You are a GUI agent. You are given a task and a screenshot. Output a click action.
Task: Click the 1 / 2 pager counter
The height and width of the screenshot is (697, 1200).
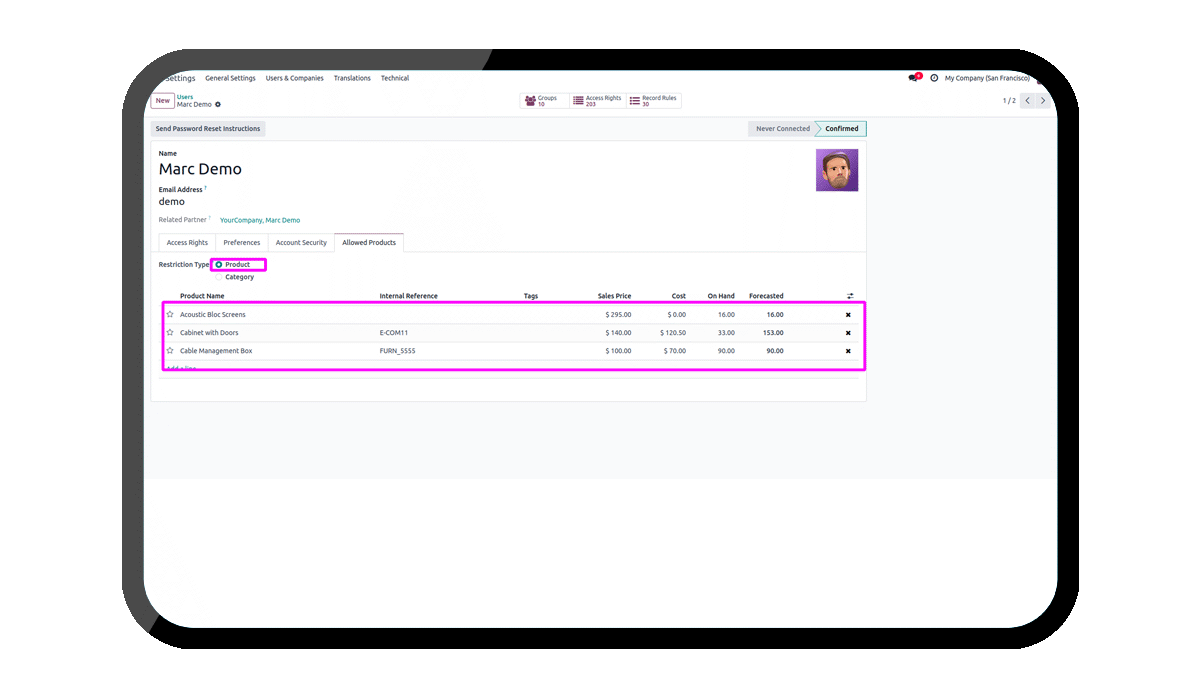coord(1009,101)
